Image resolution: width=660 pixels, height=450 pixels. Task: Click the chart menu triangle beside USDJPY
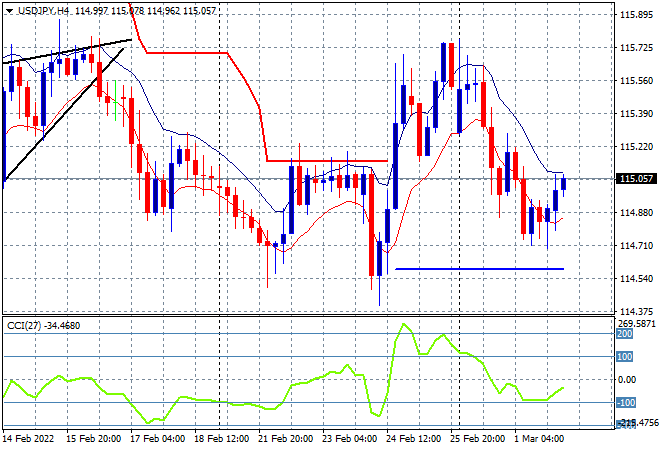9,11
